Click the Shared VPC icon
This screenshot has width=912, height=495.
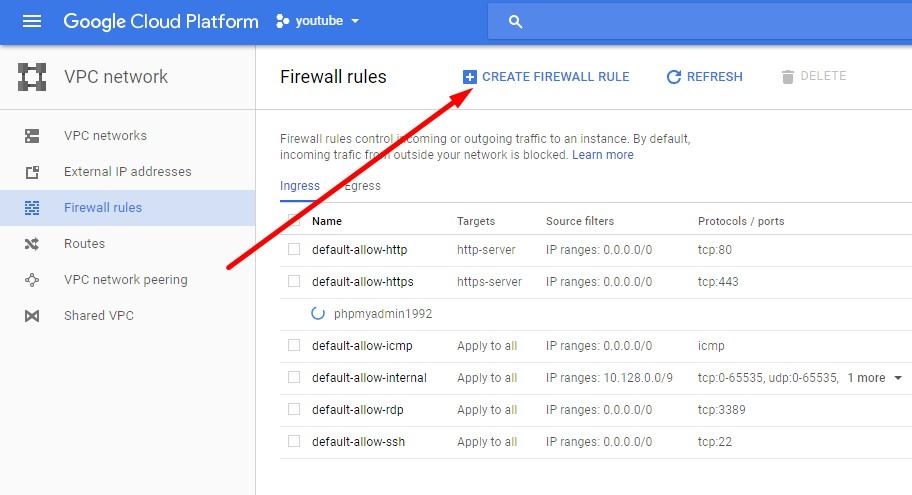[32, 316]
